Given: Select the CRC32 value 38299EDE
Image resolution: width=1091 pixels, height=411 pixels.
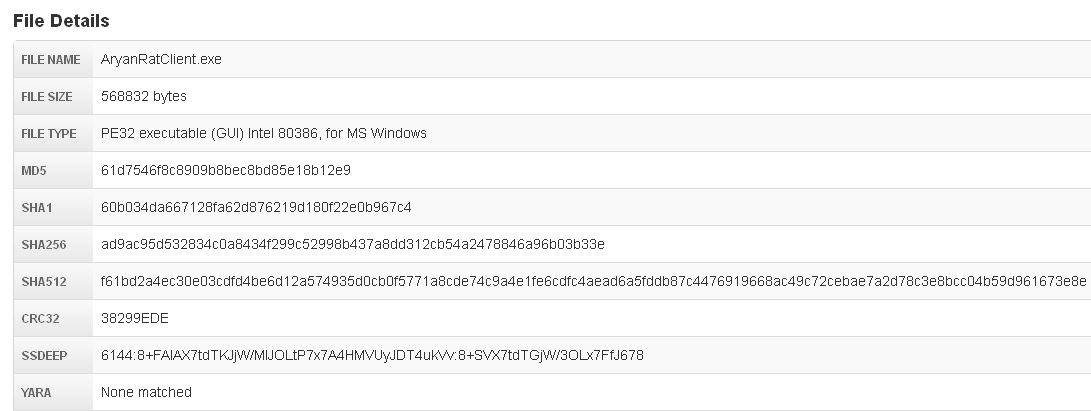Looking at the screenshot, I should click(136, 319).
